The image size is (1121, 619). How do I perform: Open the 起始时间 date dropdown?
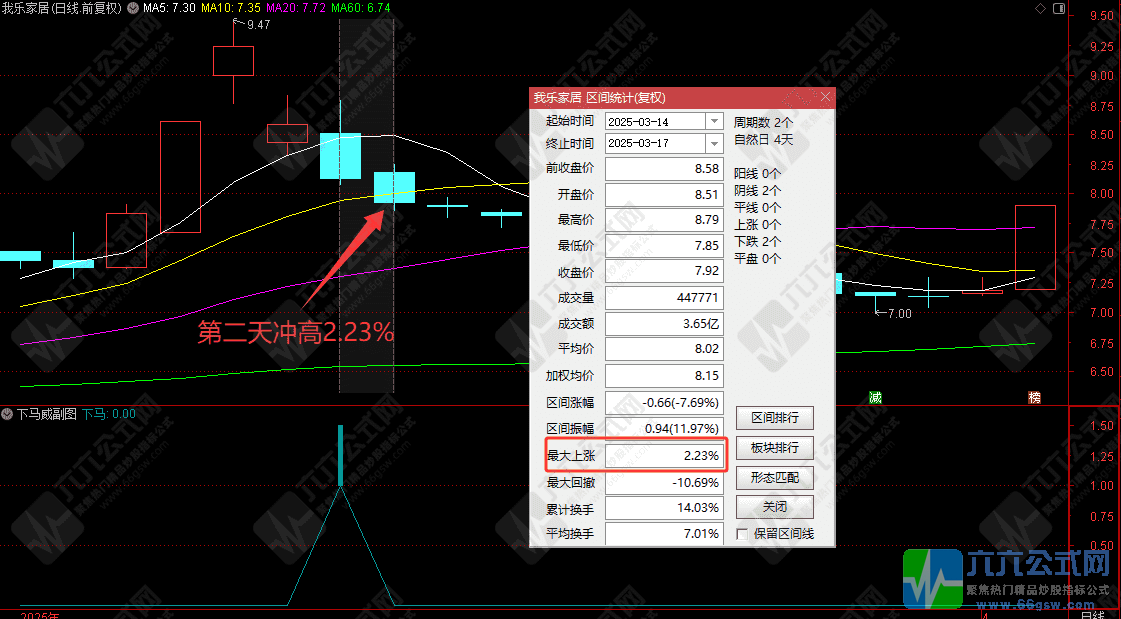[714, 120]
